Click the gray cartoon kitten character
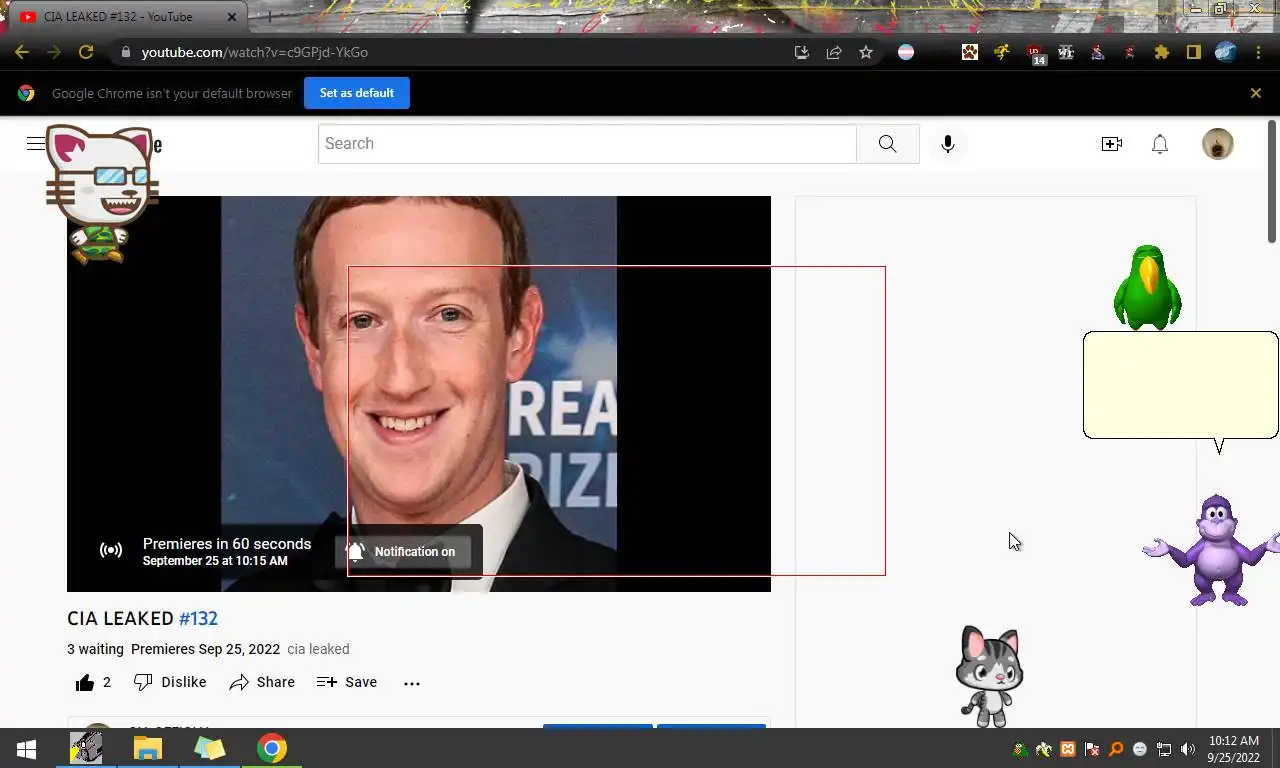Screen dimensions: 1280x768 pyautogui.click(x=989, y=677)
